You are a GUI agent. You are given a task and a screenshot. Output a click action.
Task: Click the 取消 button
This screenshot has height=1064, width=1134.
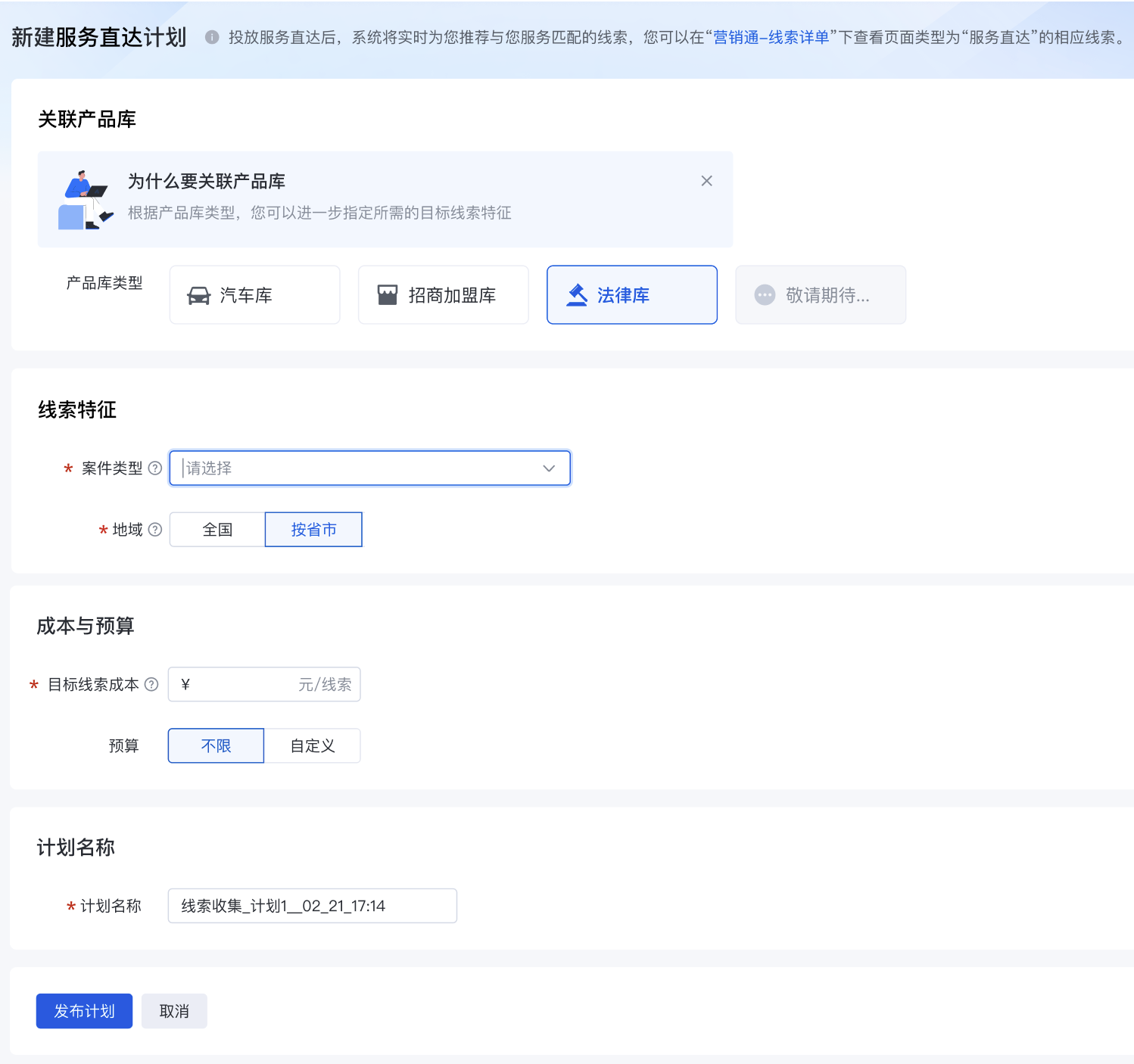[x=174, y=1011]
